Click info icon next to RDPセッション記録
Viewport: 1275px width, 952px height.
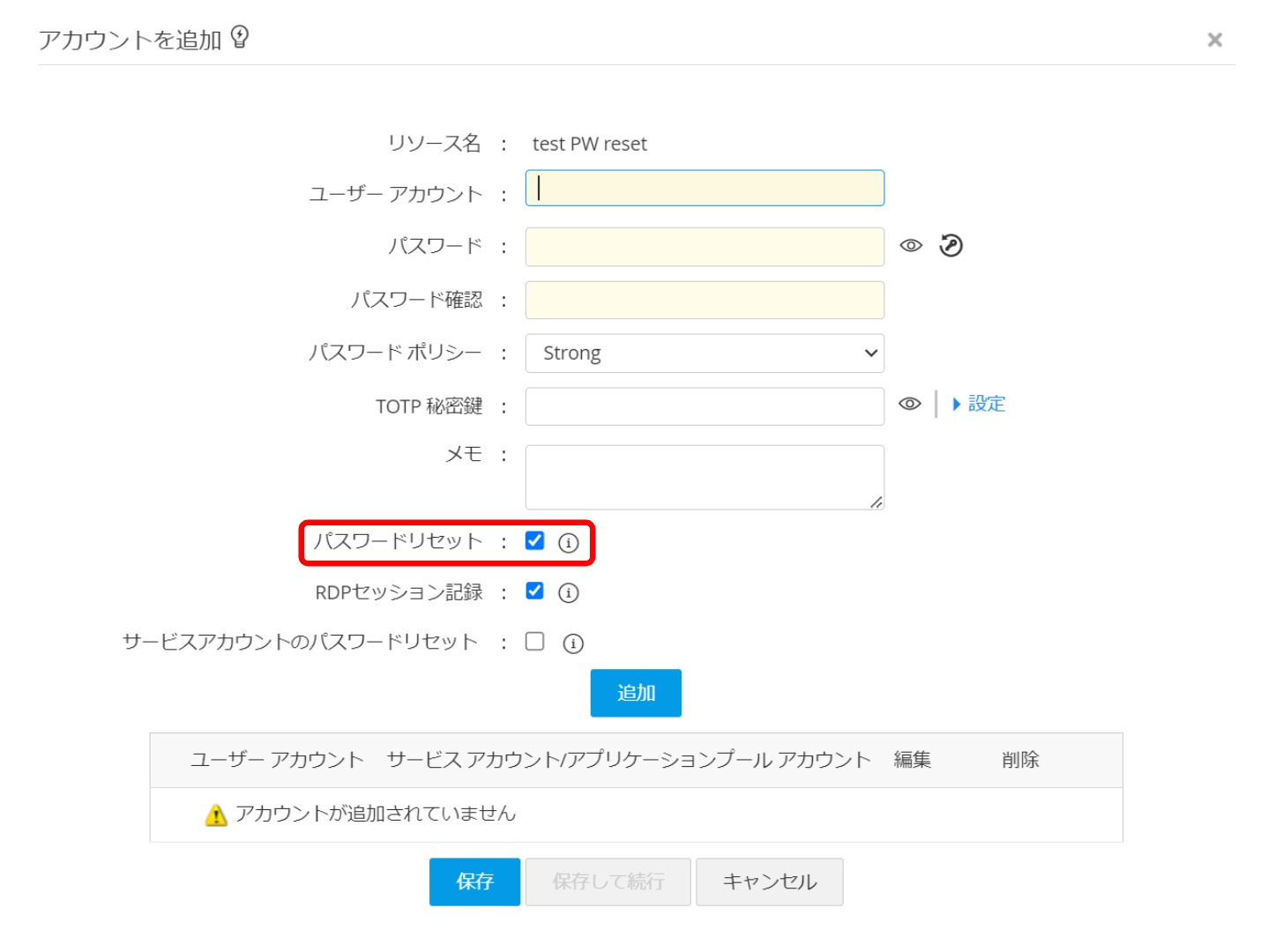pyautogui.click(x=569, y=593)
